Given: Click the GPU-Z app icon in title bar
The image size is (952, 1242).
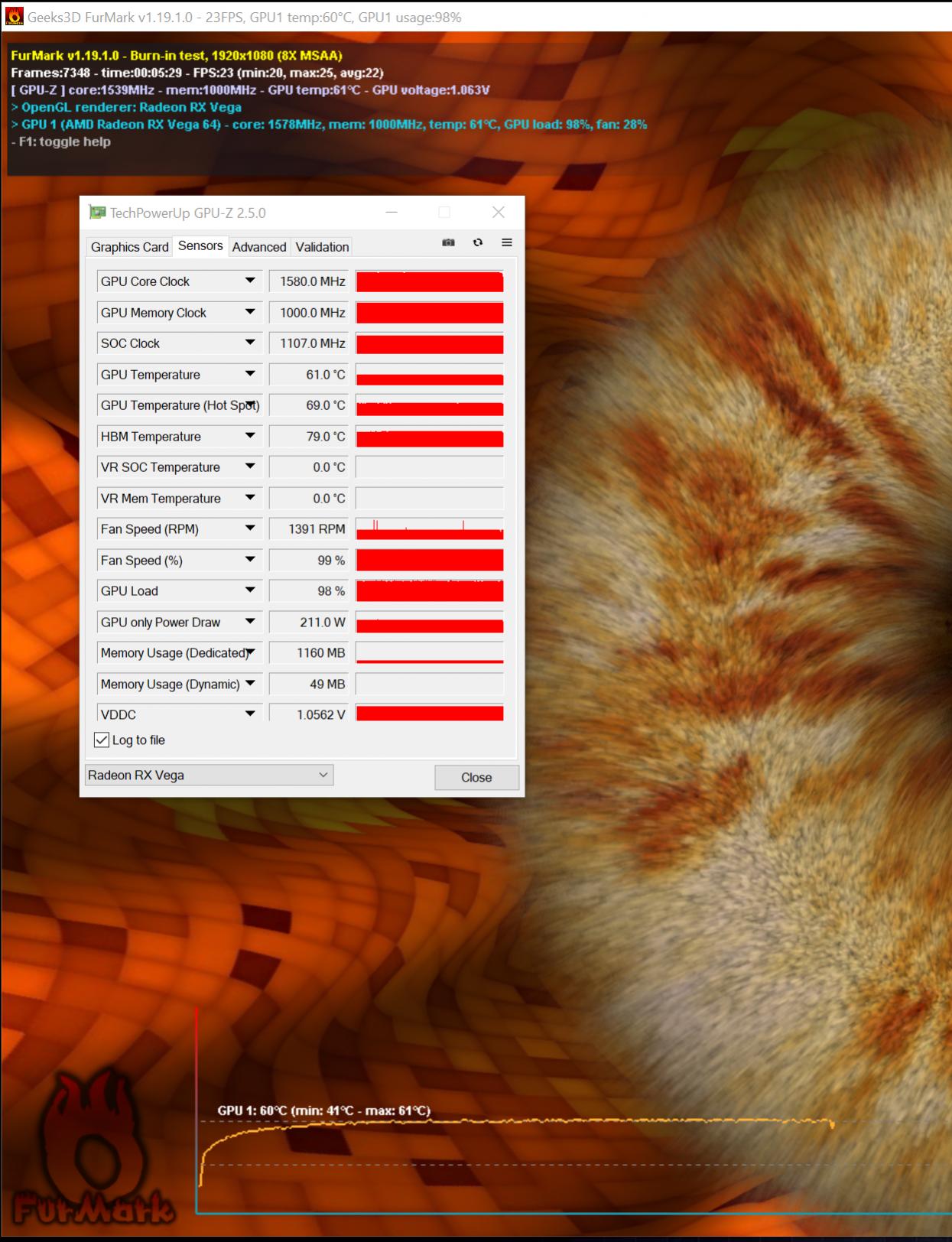Looking at the screenshot, I should point(97,213).
